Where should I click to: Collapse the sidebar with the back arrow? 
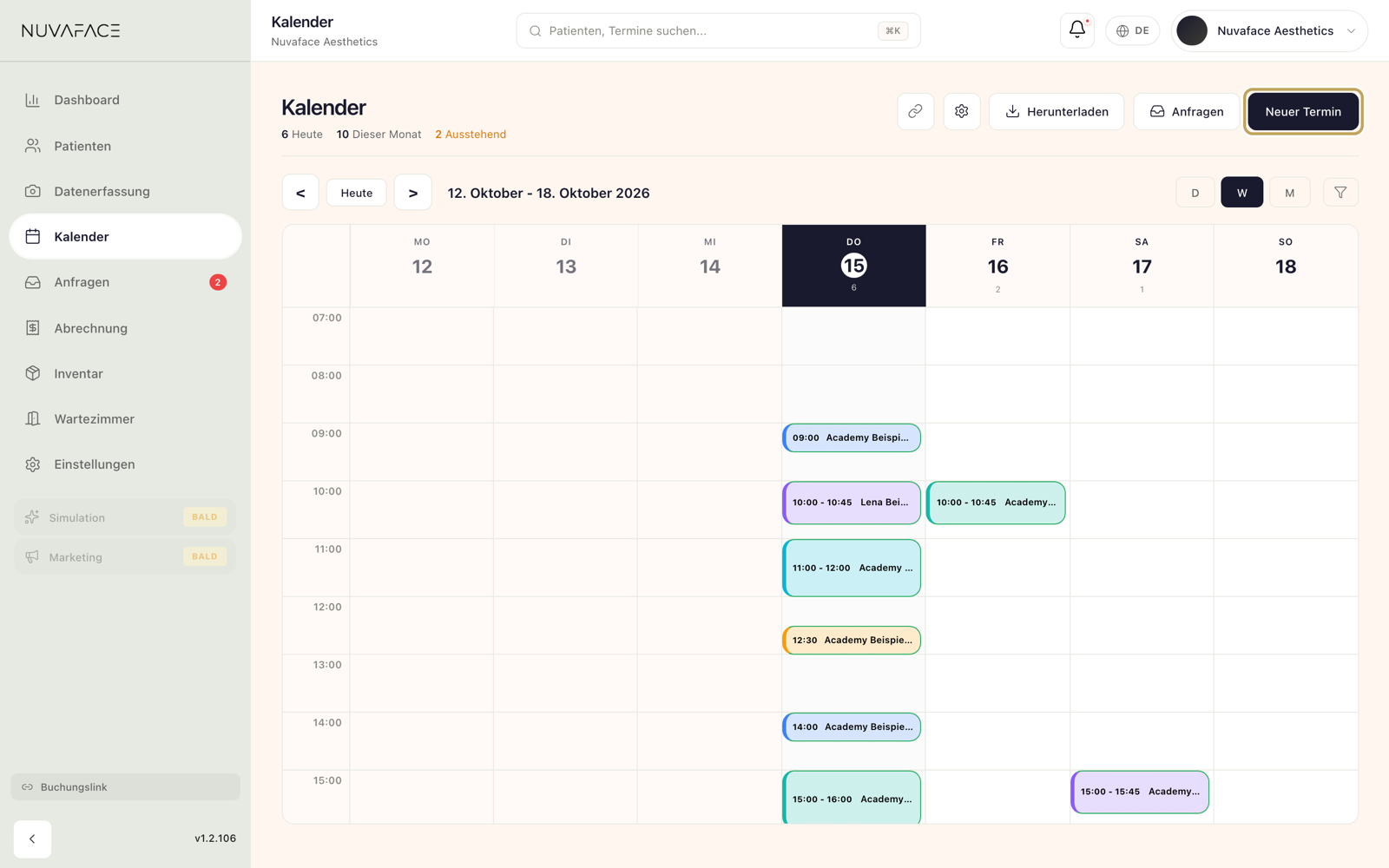click(x=32, y=838)
